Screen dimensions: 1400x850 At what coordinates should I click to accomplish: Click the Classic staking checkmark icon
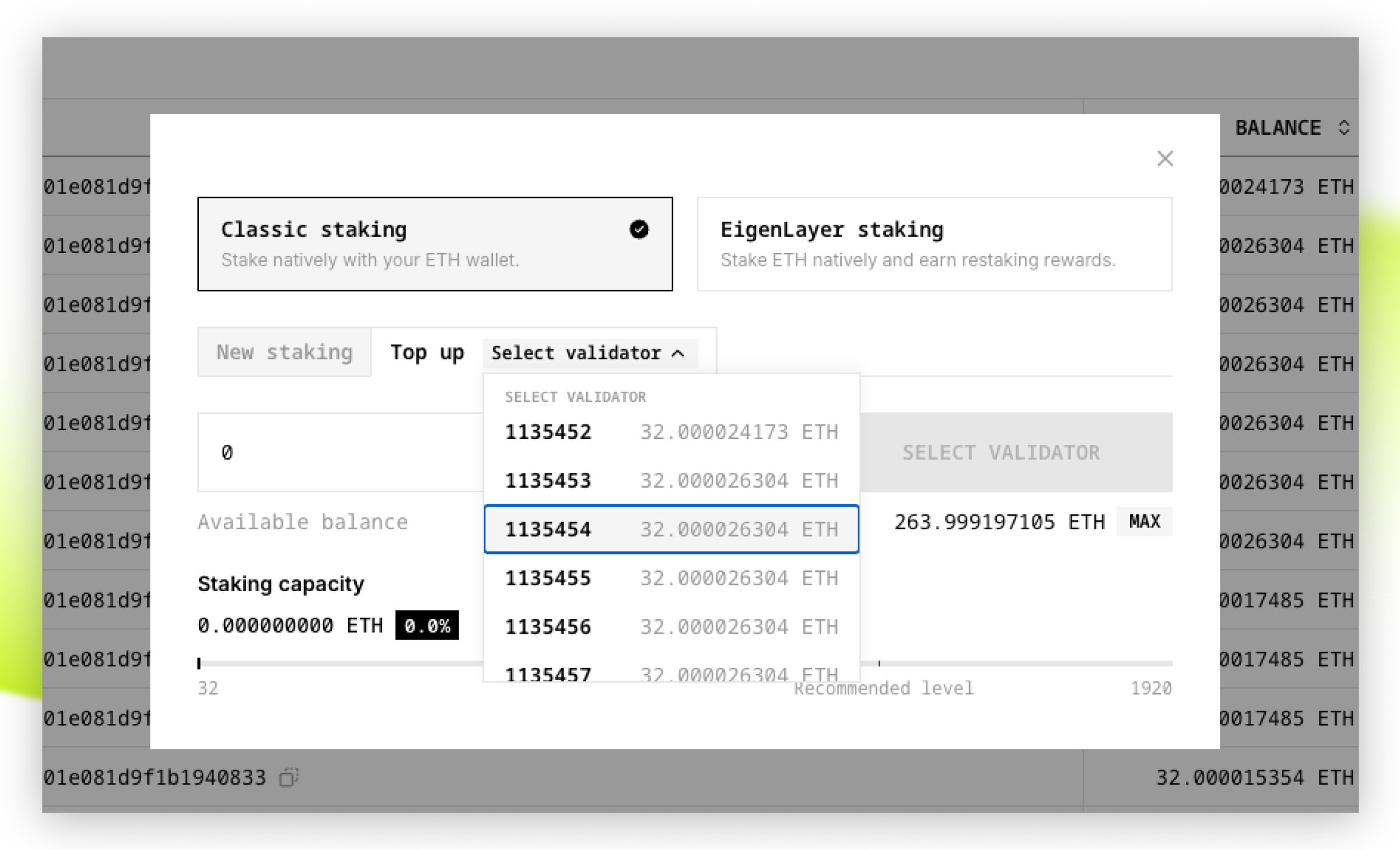tap(639, 229)
